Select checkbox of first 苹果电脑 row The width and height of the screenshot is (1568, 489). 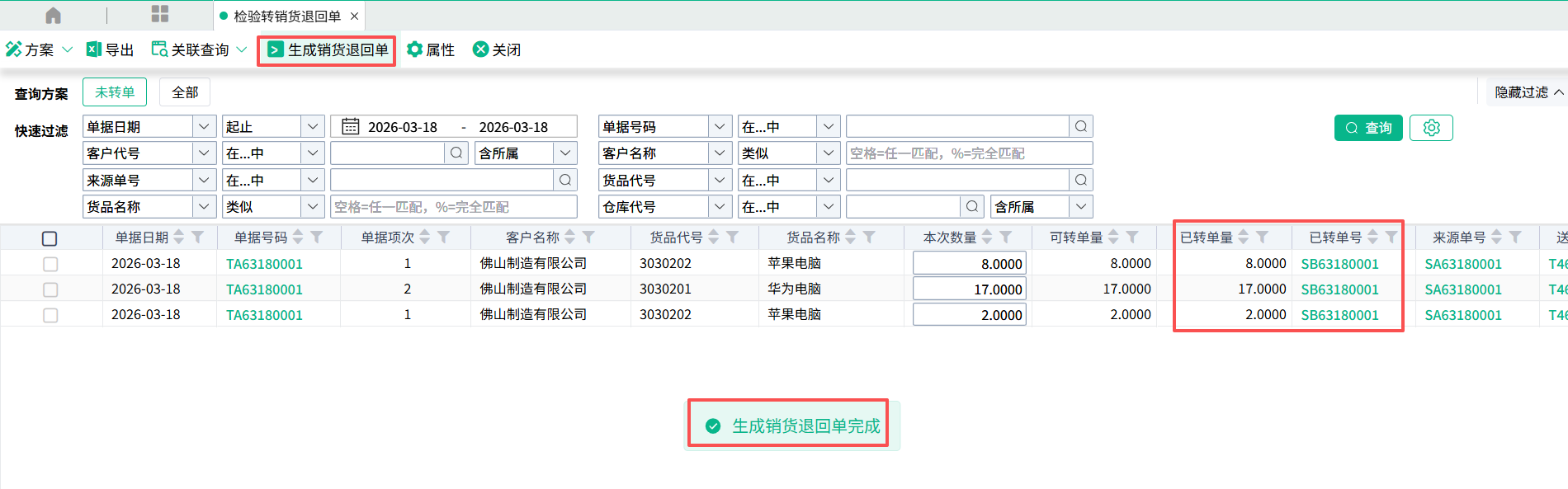coord(50,264)
